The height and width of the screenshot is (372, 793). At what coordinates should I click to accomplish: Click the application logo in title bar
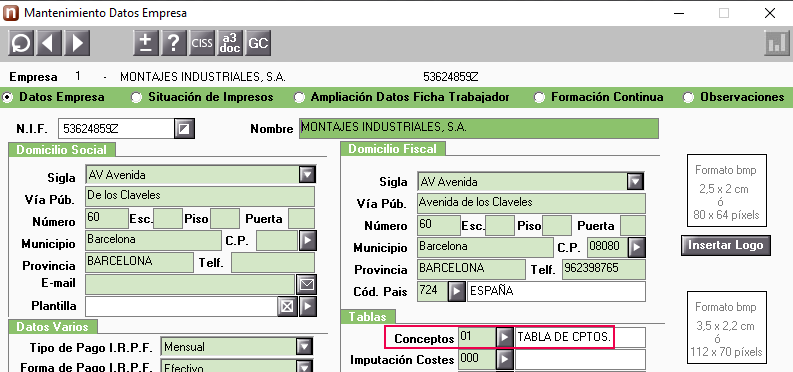11,13
